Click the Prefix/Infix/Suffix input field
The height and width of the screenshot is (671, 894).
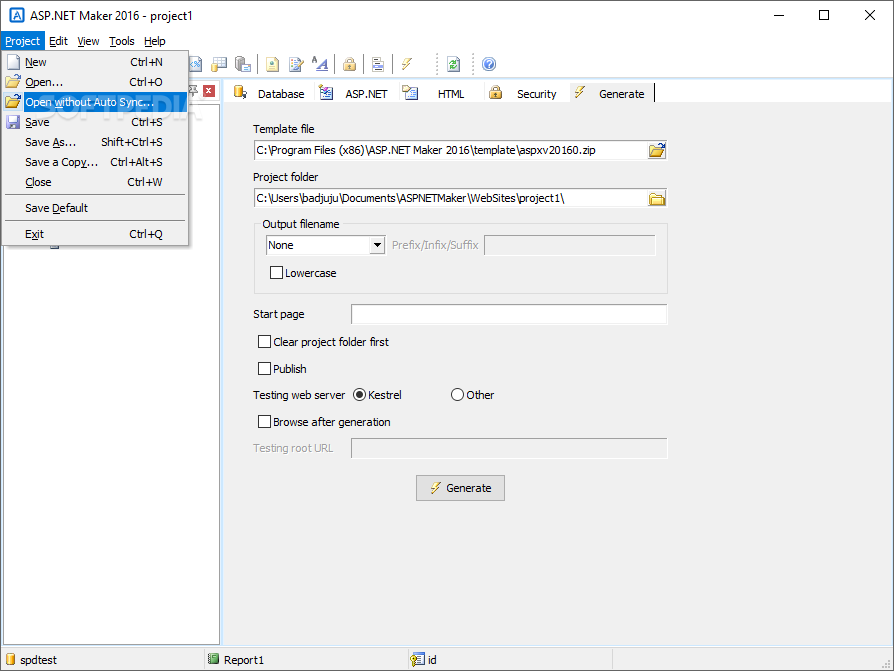coord(570,245)
